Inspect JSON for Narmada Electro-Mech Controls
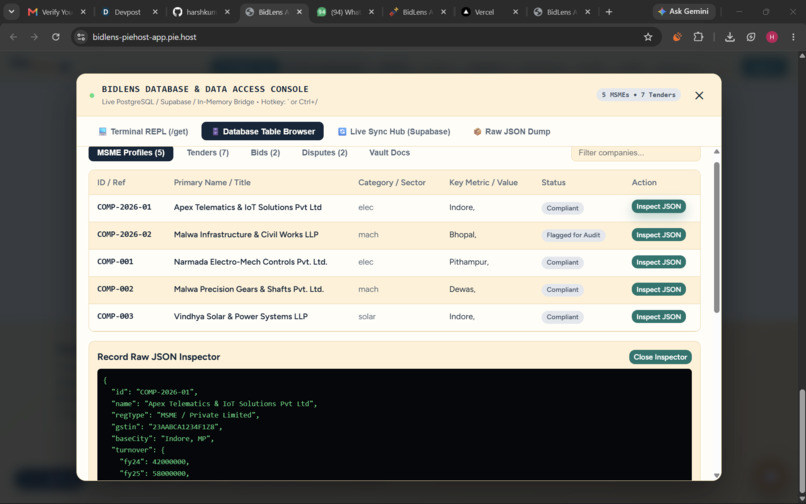The image size is (806, 504). click(658, 262)
